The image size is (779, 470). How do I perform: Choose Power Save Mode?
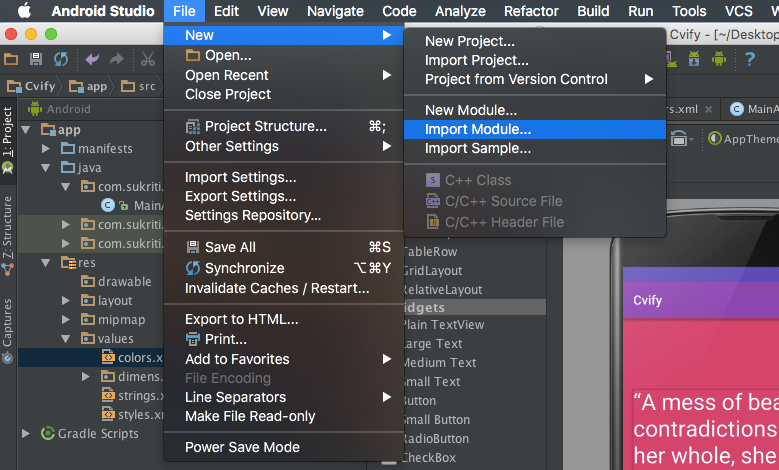(x=283, y=447)
